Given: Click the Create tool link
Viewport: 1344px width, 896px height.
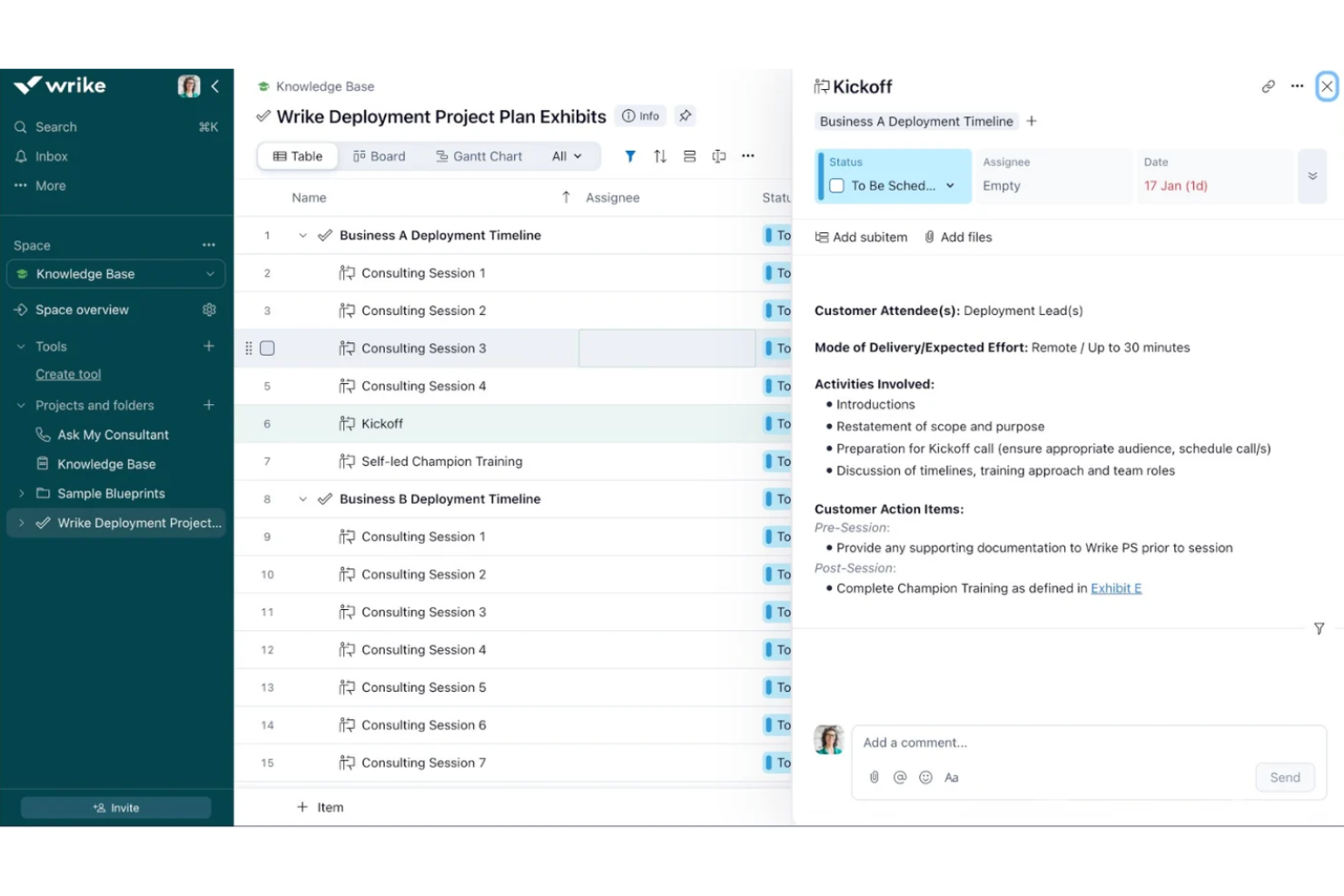Looking at the screenshot, I should click(x=68, y=374).
